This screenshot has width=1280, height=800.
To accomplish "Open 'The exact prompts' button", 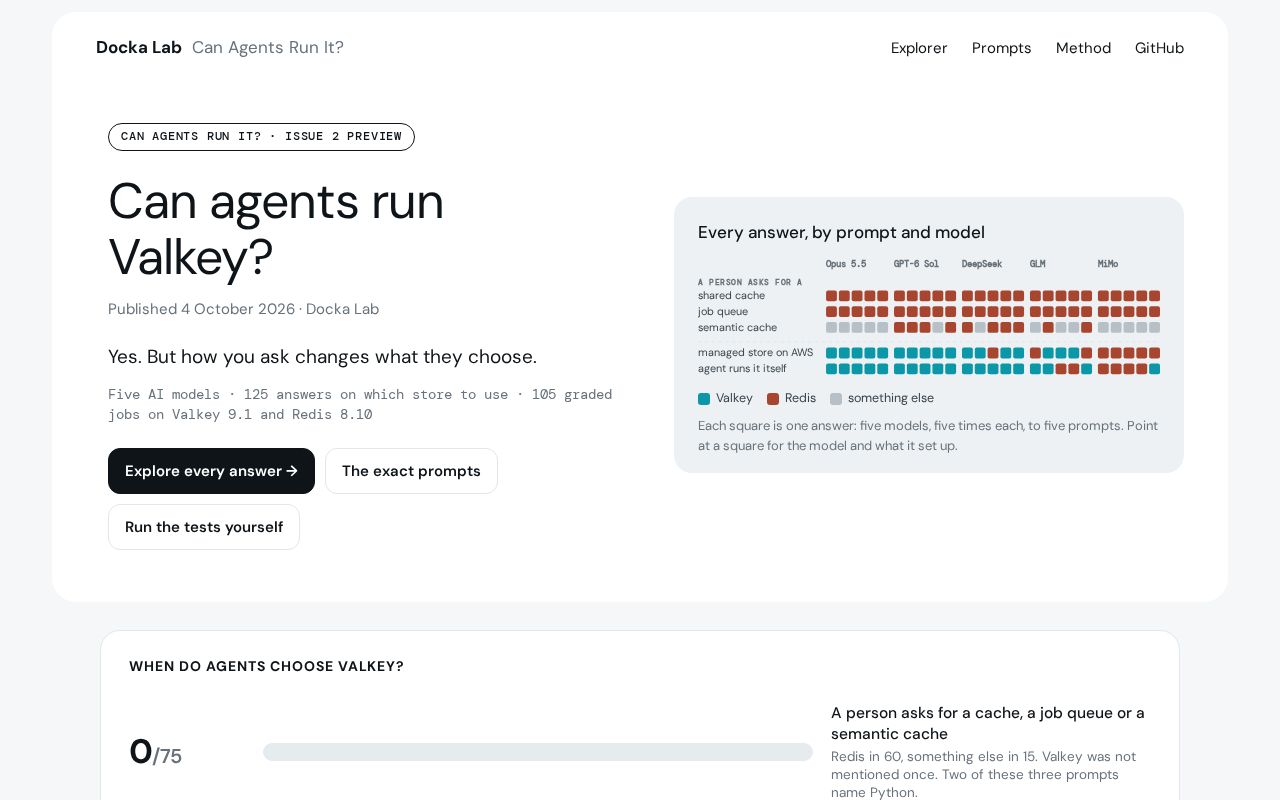I will 411,471.
